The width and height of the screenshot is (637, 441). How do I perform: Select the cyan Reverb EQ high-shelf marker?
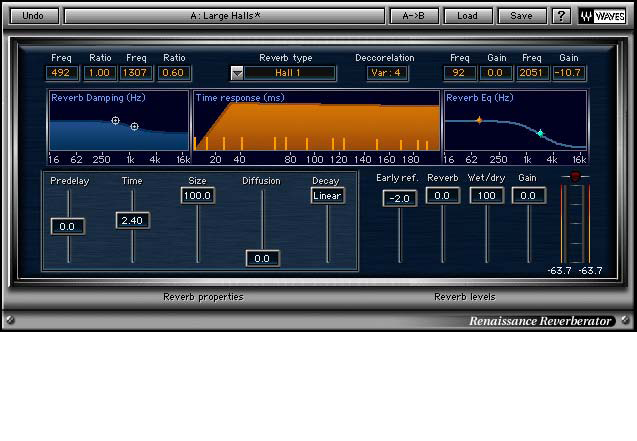click(540, 133)
